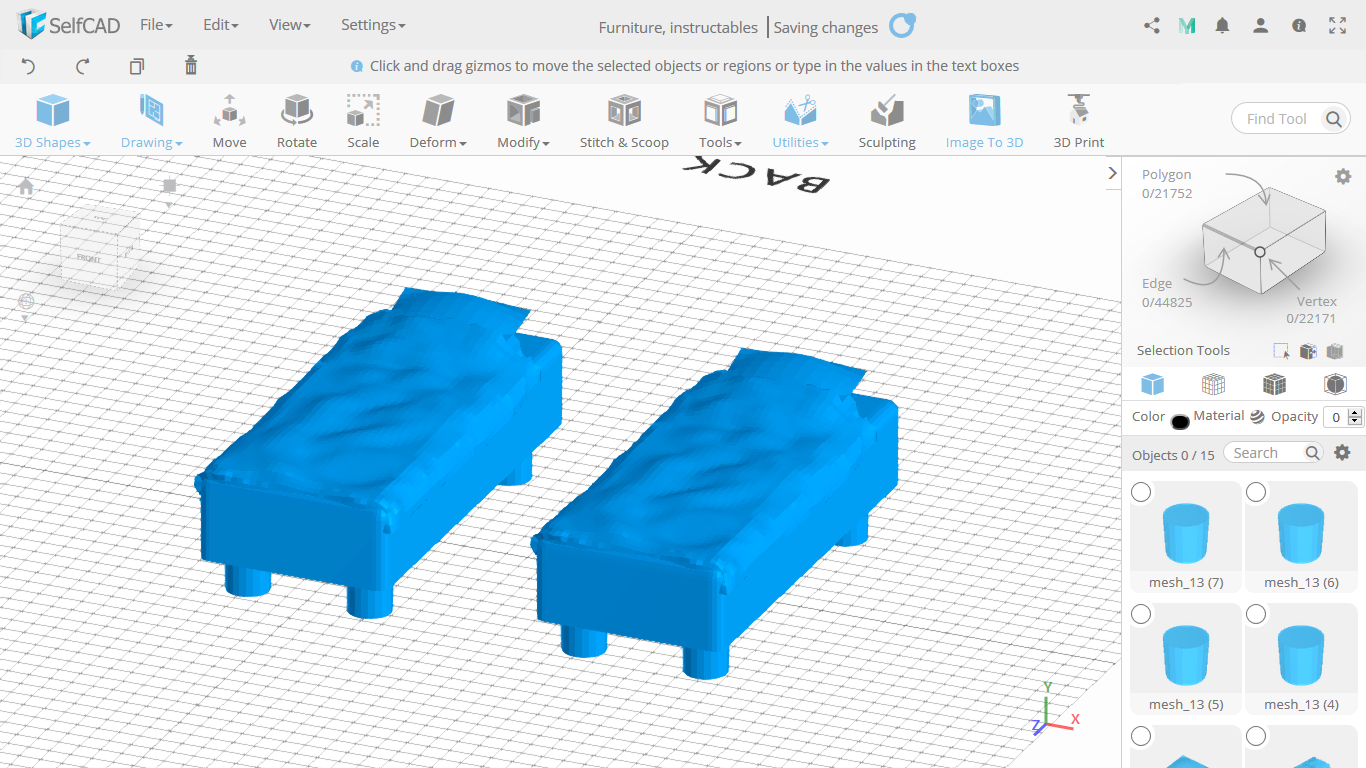This screenshot has width=1366, height=768.
Task: Open the Tools dropdown
Action: [x=720, y=121]
